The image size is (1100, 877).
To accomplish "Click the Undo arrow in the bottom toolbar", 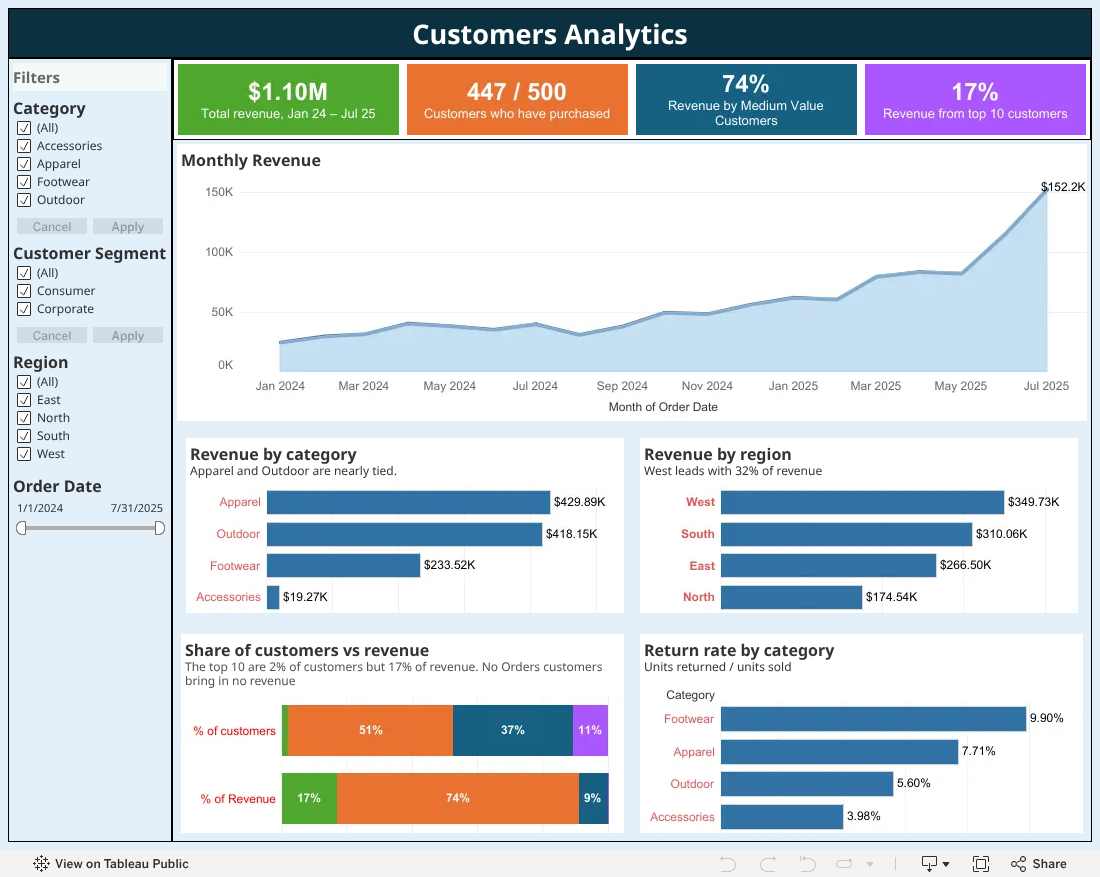I will [x=727, y=864].
